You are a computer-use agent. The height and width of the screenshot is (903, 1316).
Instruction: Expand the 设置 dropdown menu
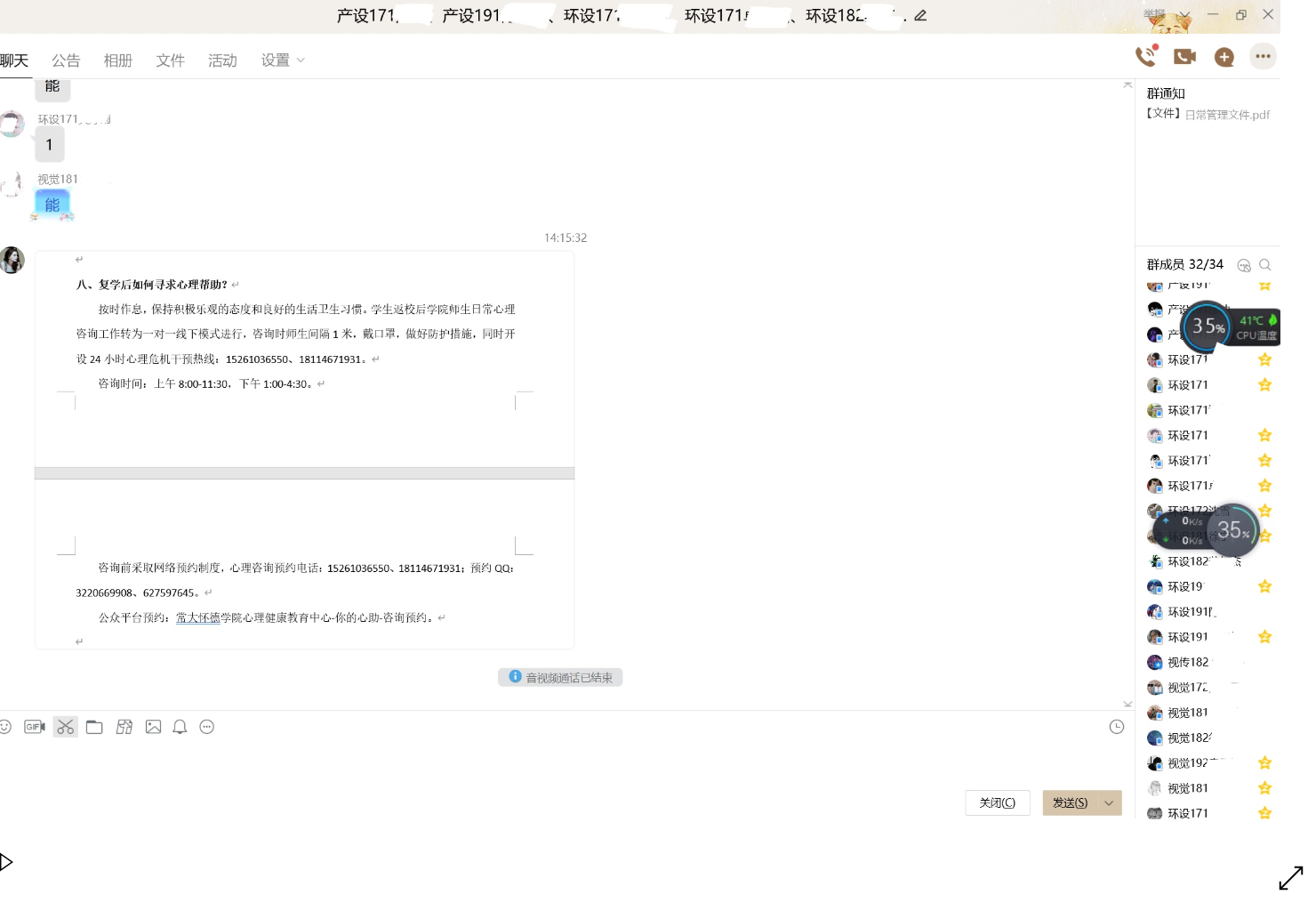pos(283,60)
